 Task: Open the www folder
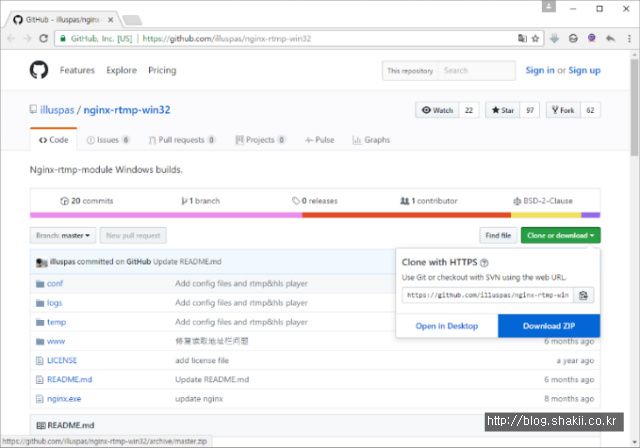pyautogui.click(x=56, y=341)
